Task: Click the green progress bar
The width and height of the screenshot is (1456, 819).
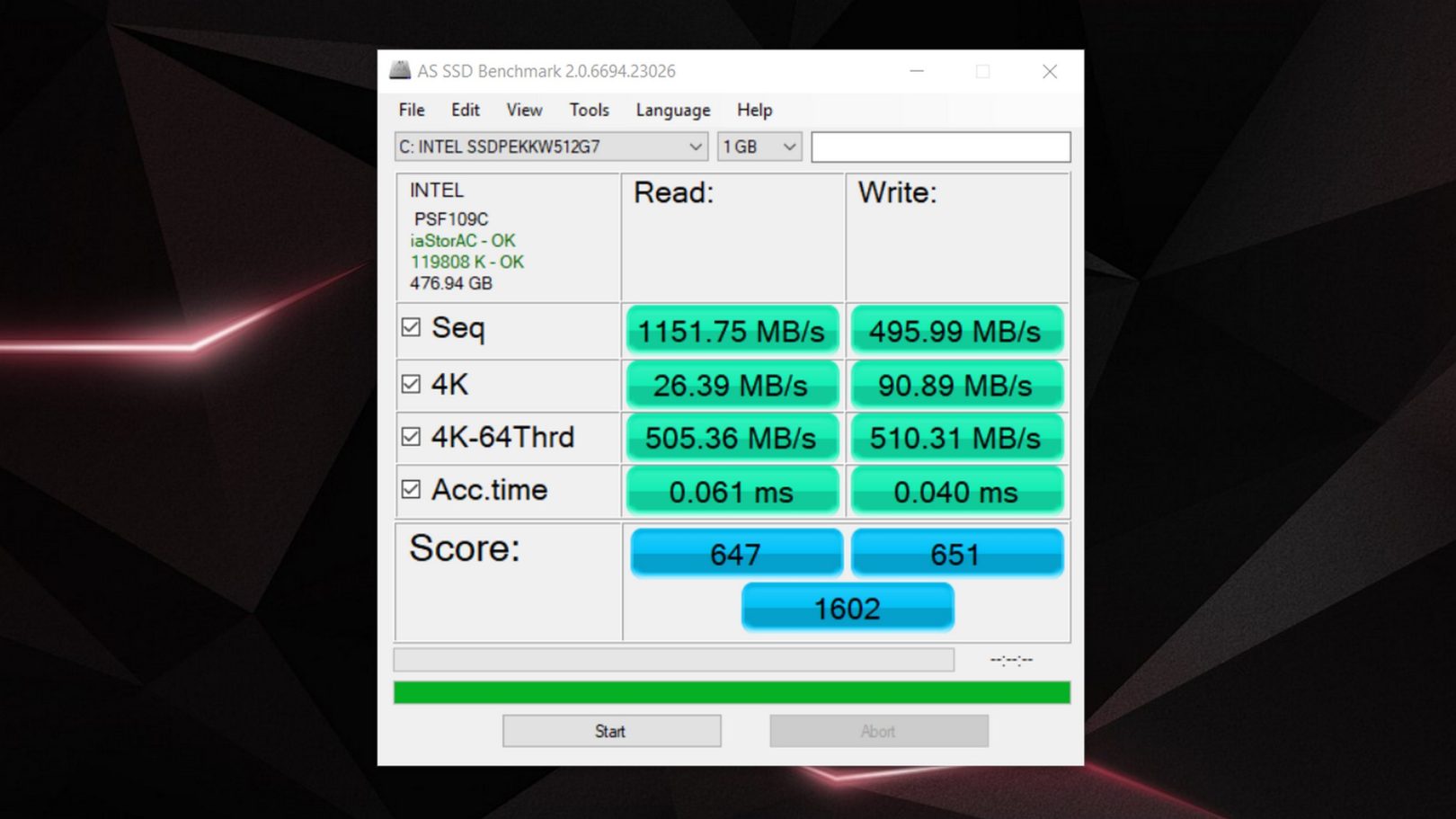Action: click(732, 692)
